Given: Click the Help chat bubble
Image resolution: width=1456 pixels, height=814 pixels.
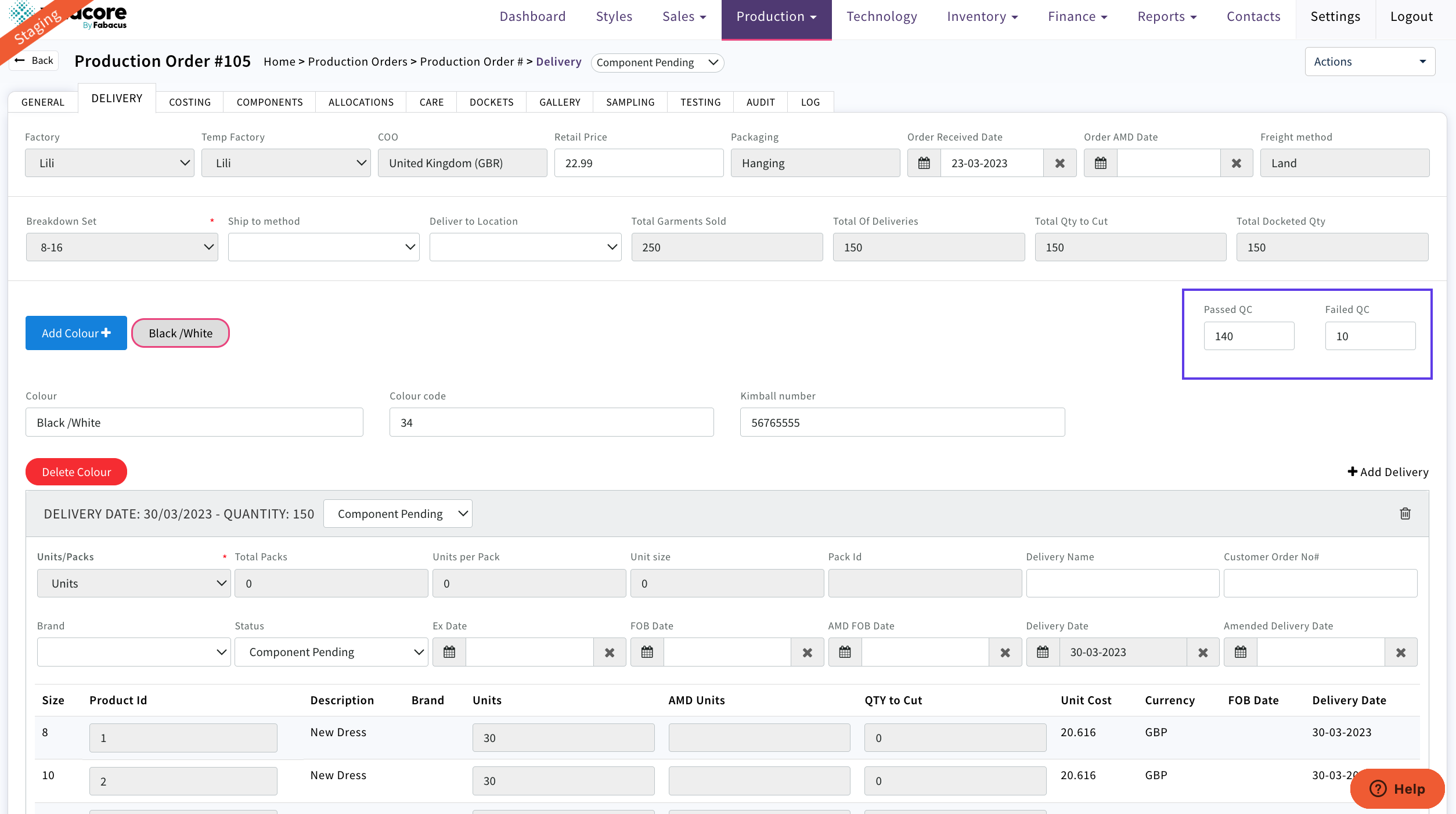Looking at the screenshot, I should click(x=1397, y=788).
